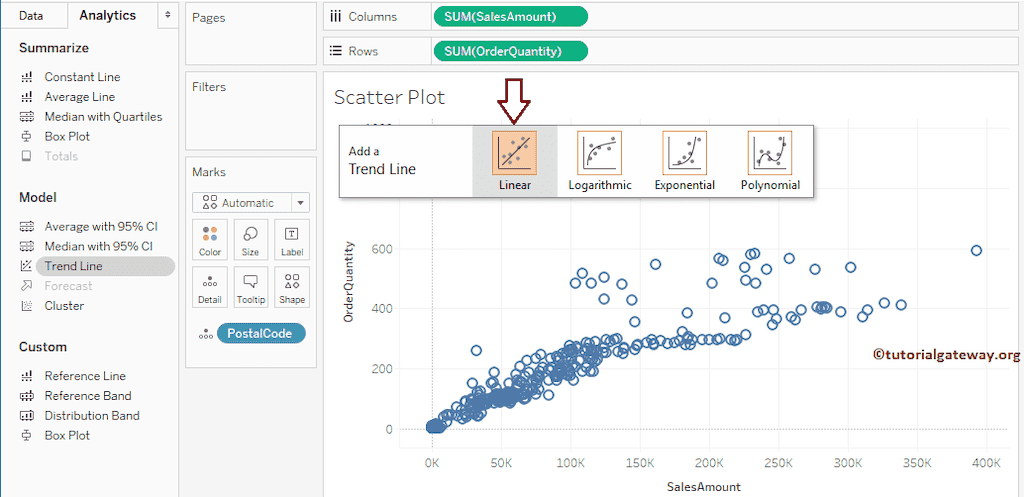
Task: Expand the side pane tab options arrow
Action: pos(167,15)
